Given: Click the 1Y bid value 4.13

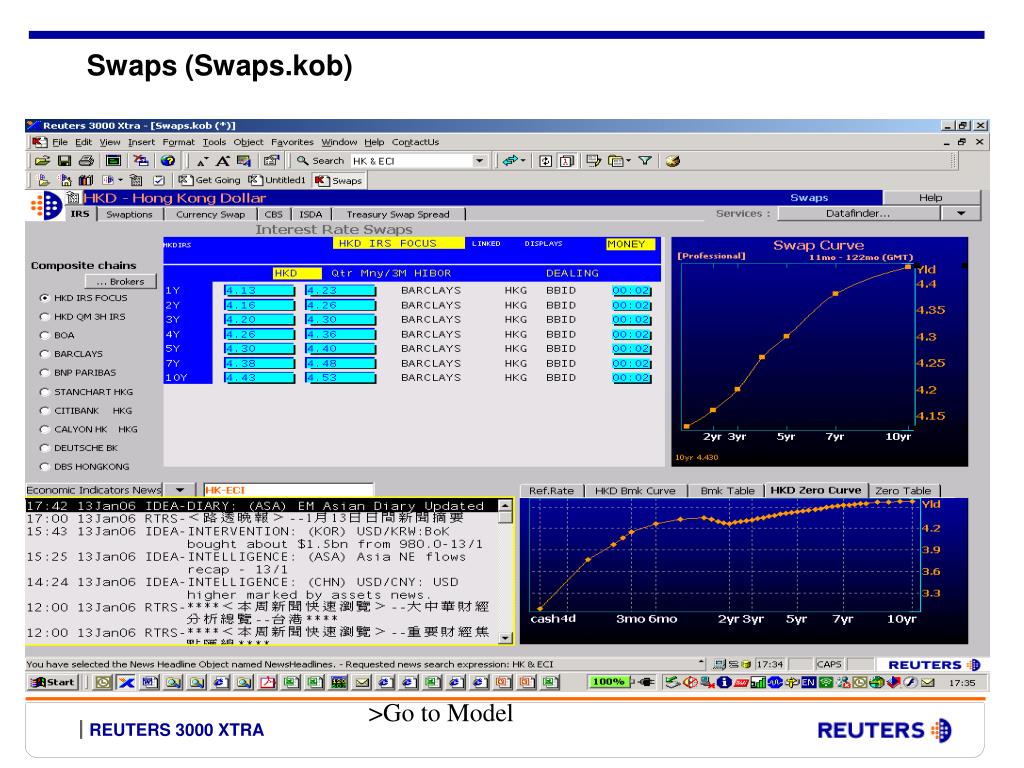Looking at the screenshot, I should (x=259, y=291).
